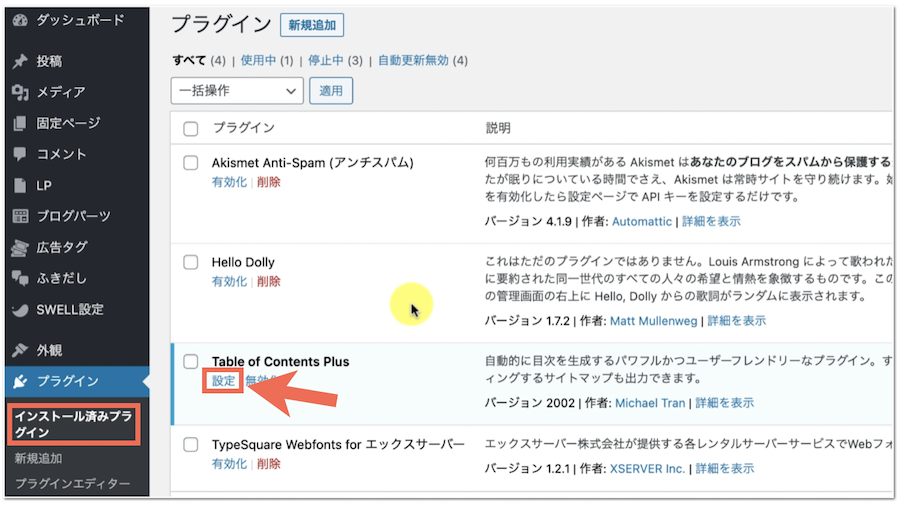
Task: Open the 一括操作 bulk actions dropdown
Action: coord(237,91)
